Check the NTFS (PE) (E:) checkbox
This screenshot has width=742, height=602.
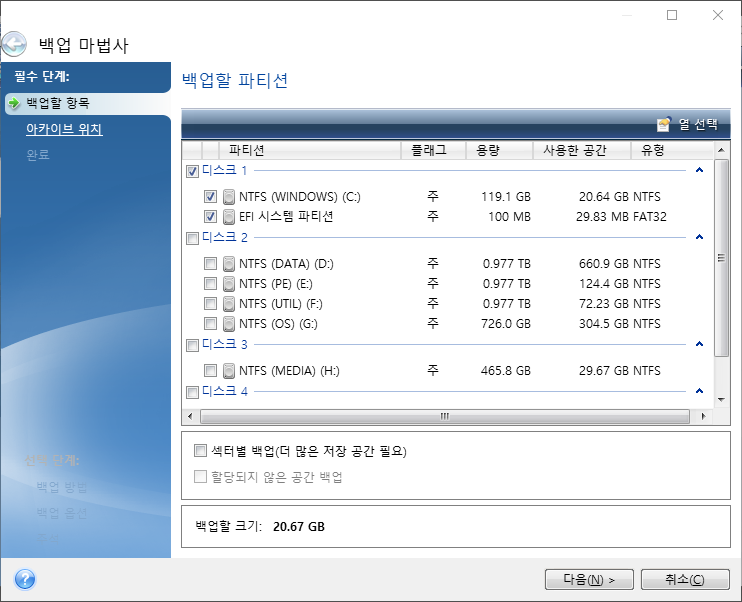[210, 283]
